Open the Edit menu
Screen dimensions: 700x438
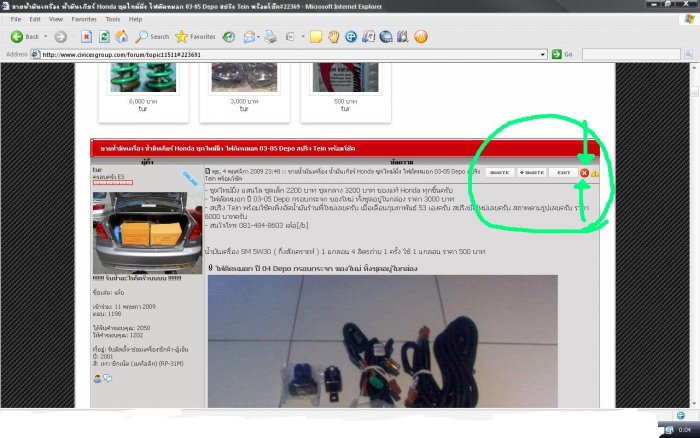tap(35, 19)
